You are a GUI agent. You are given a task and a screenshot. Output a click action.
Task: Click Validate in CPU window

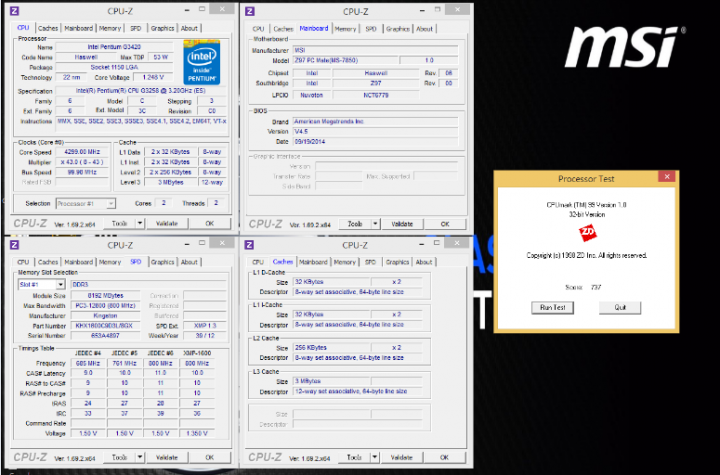click(167, 223)
